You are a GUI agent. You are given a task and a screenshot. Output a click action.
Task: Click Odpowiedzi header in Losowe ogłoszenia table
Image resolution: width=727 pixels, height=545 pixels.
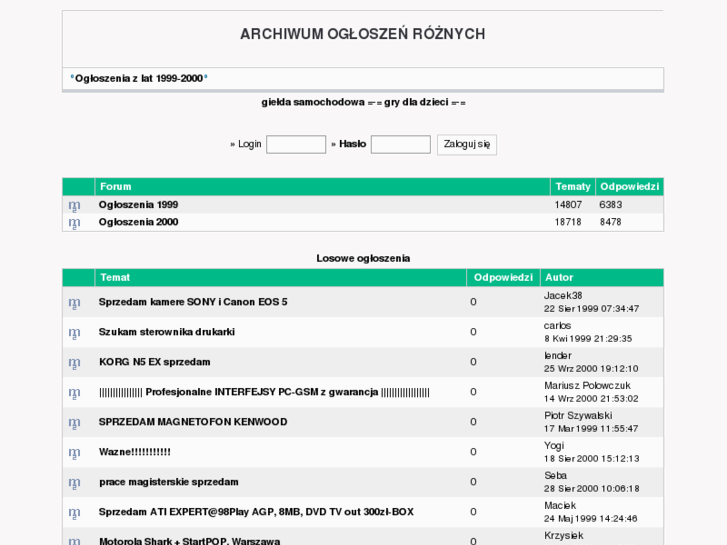coord(503,277)
